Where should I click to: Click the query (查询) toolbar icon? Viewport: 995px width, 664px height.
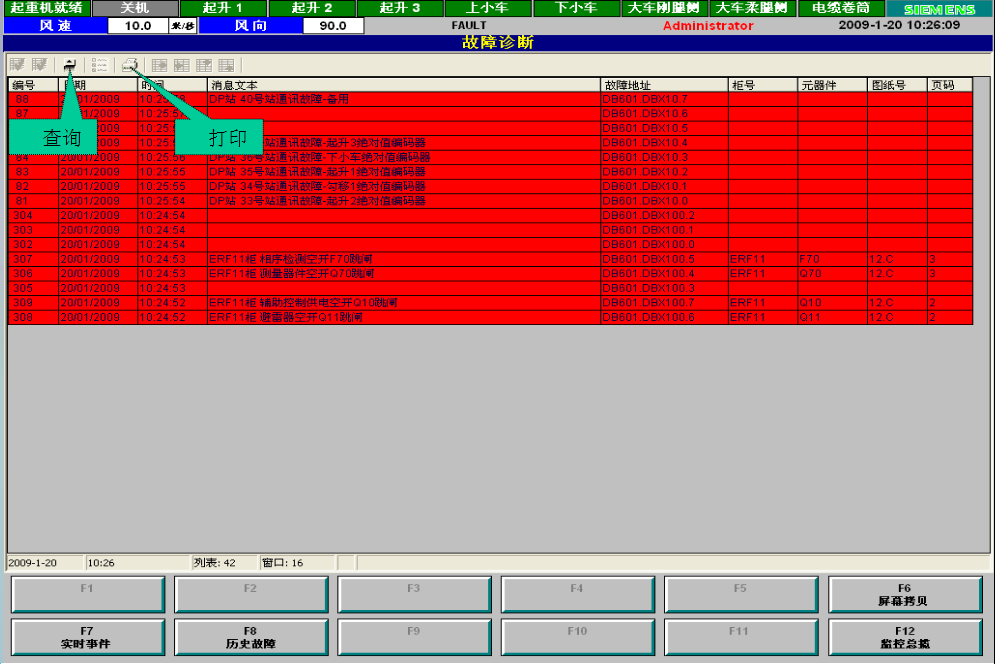point(70,65)
